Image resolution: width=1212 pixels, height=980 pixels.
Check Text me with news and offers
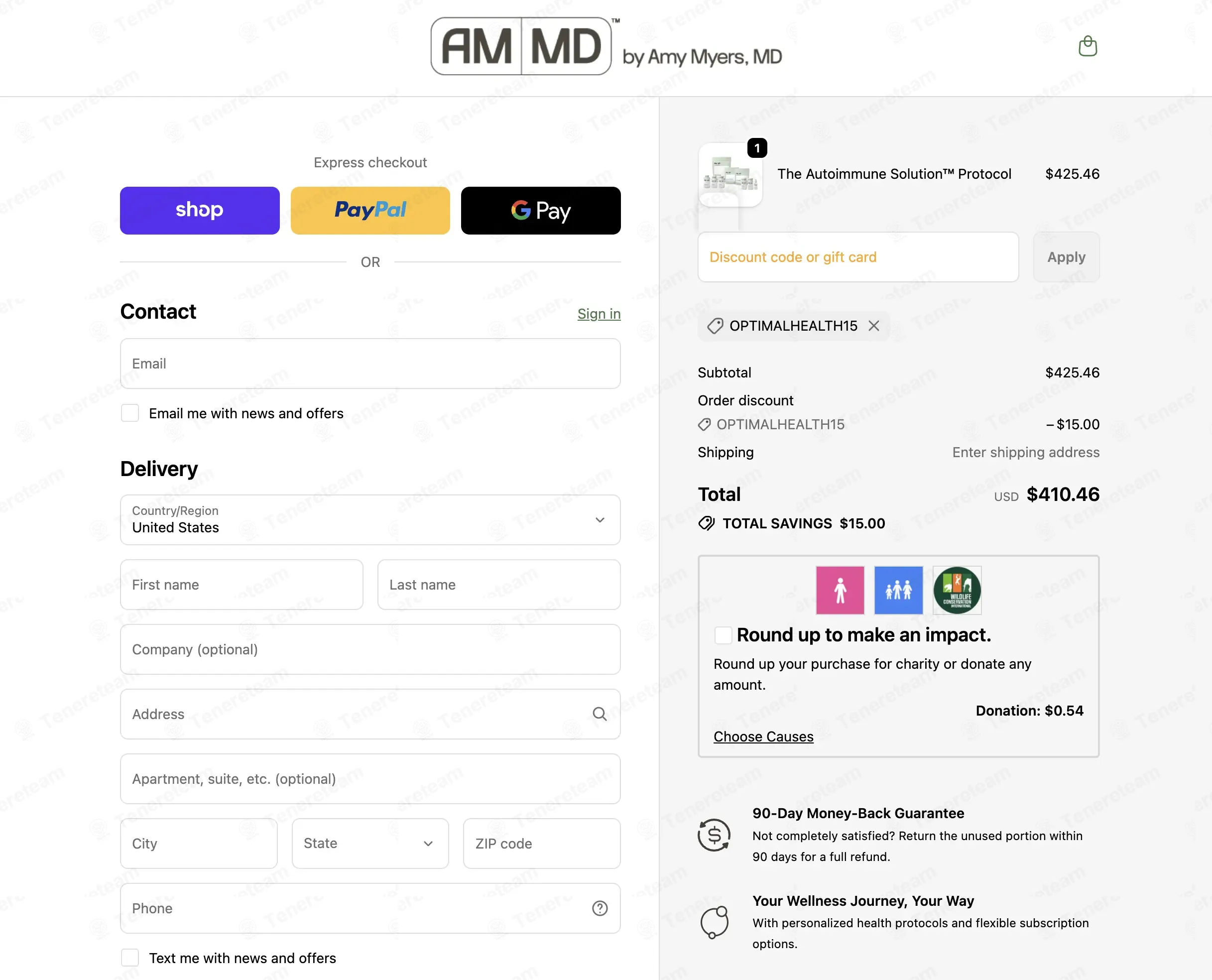pos(130,958)
